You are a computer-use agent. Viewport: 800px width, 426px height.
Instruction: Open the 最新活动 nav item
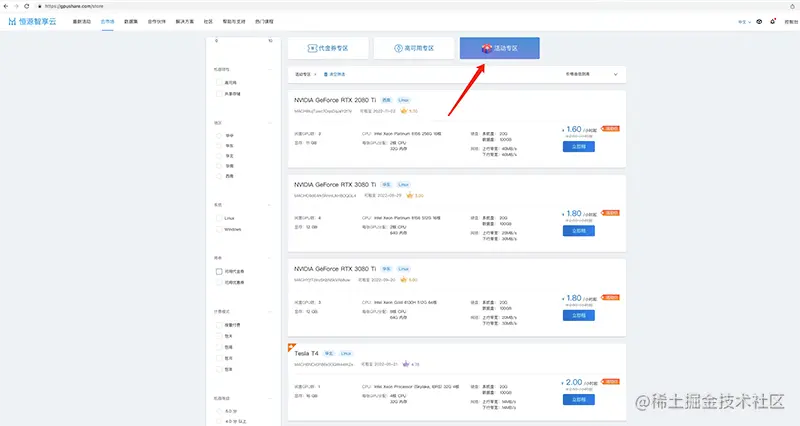pos(82,21)
